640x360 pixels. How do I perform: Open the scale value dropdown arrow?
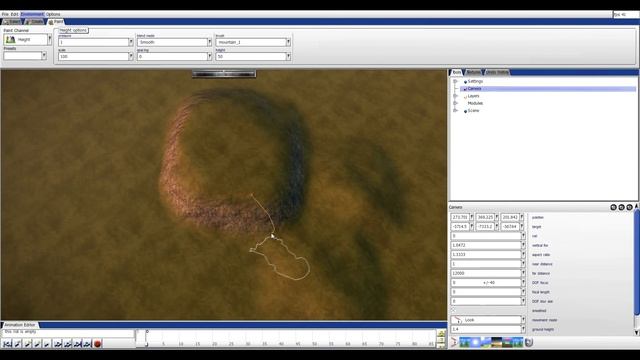point(131,56)
